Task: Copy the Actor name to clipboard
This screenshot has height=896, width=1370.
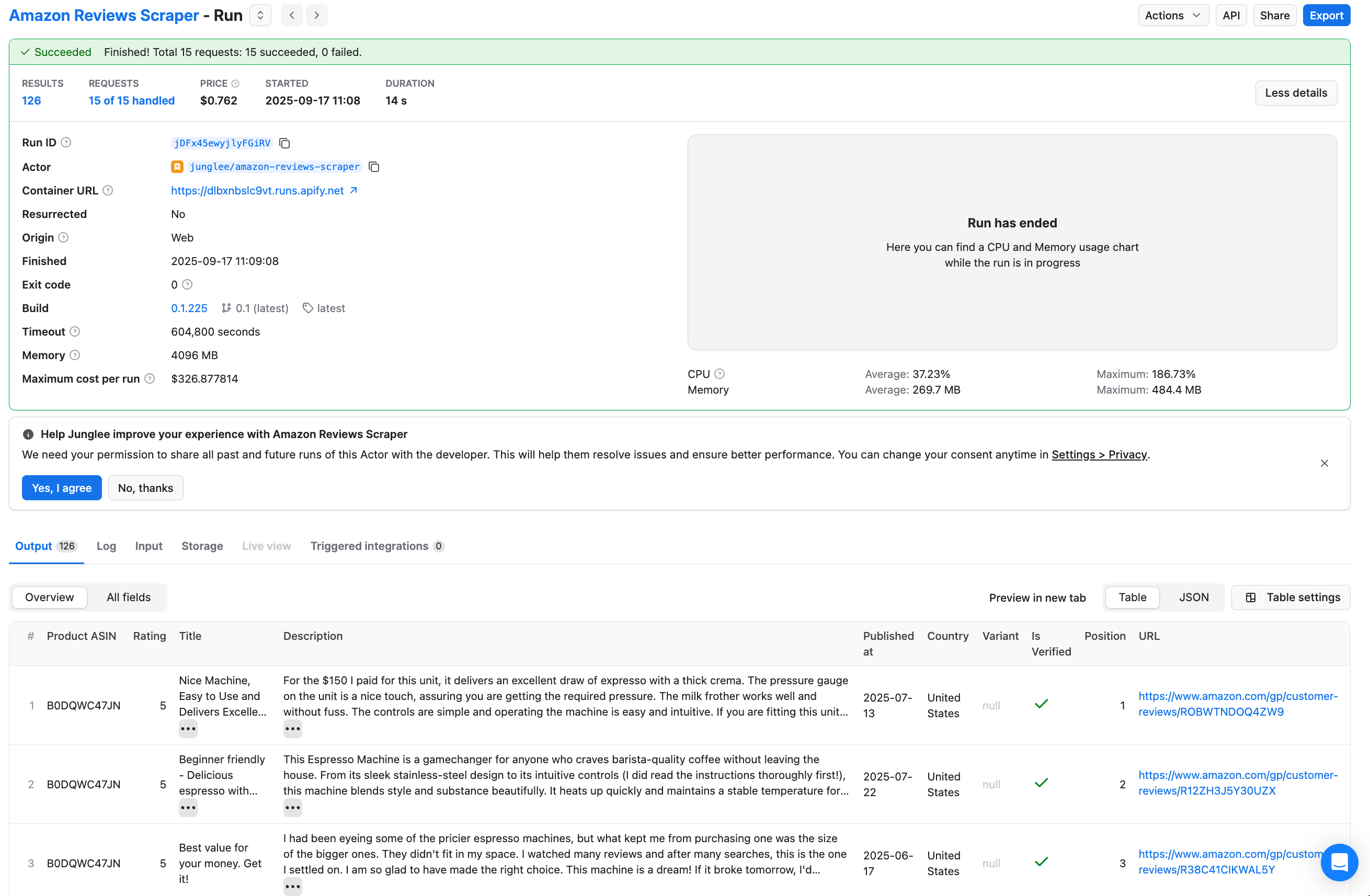Action: (373, 167)
